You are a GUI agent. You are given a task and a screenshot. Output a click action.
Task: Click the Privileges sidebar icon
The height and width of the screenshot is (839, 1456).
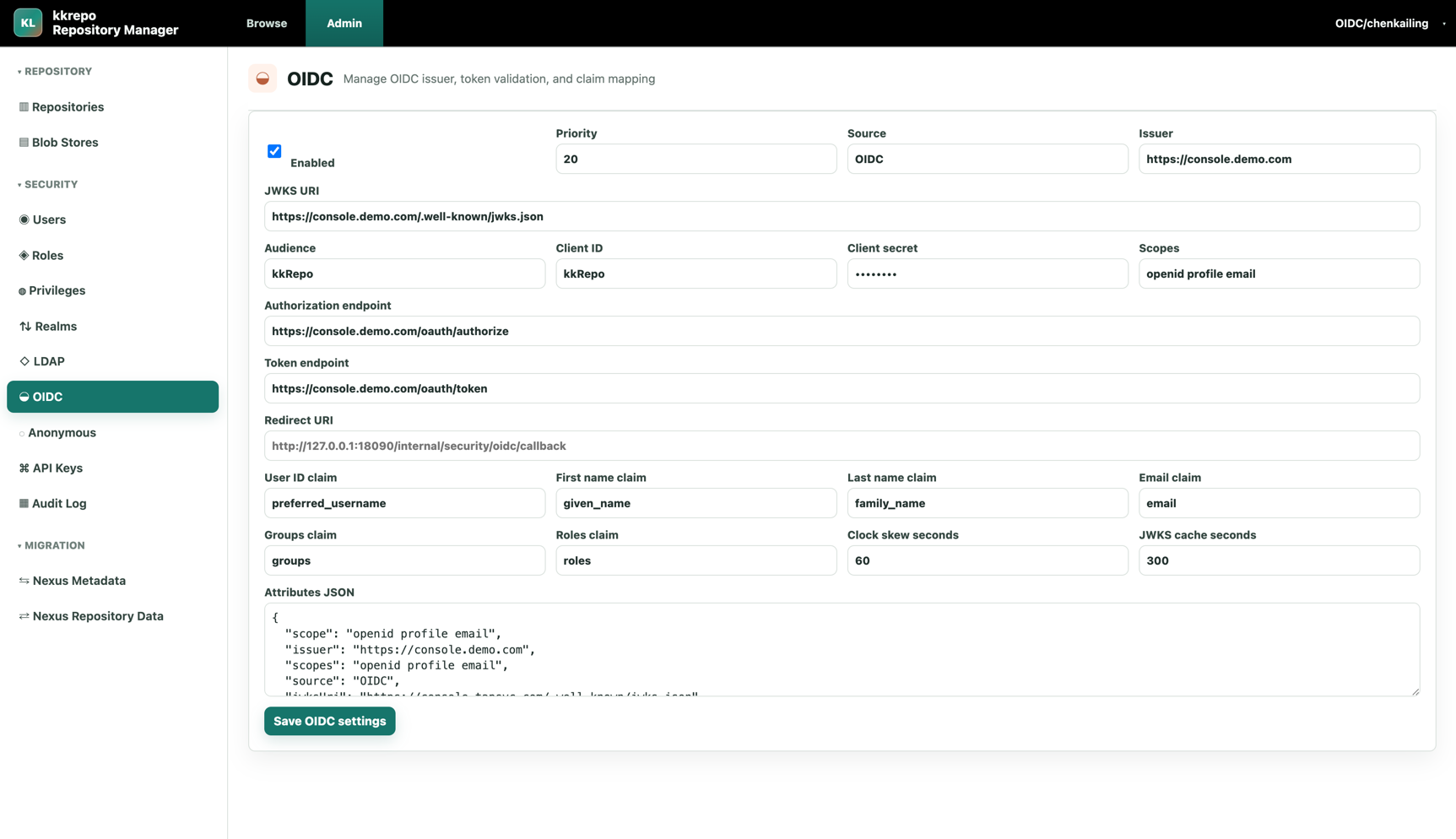click(x=22, y=291)
